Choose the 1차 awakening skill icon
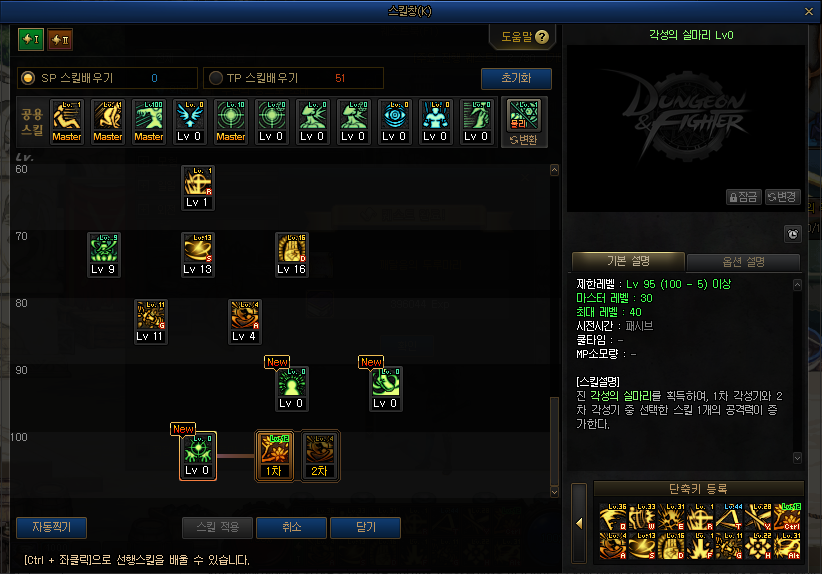This screenshot has width=822, height=574. click(x=274, y=455)
